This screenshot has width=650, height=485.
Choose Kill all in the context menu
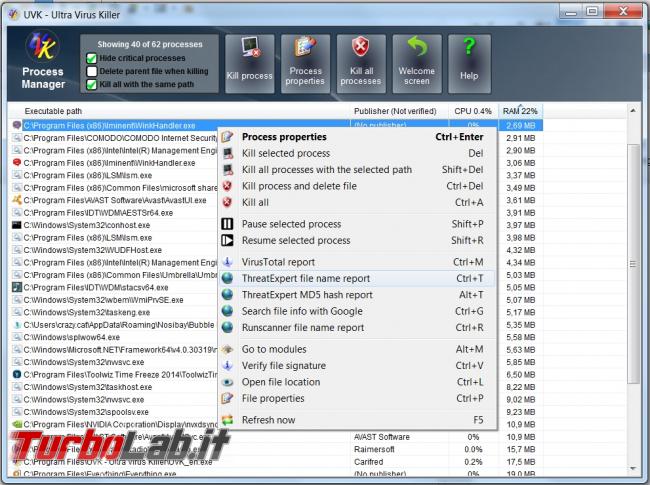tap(357, 202)
